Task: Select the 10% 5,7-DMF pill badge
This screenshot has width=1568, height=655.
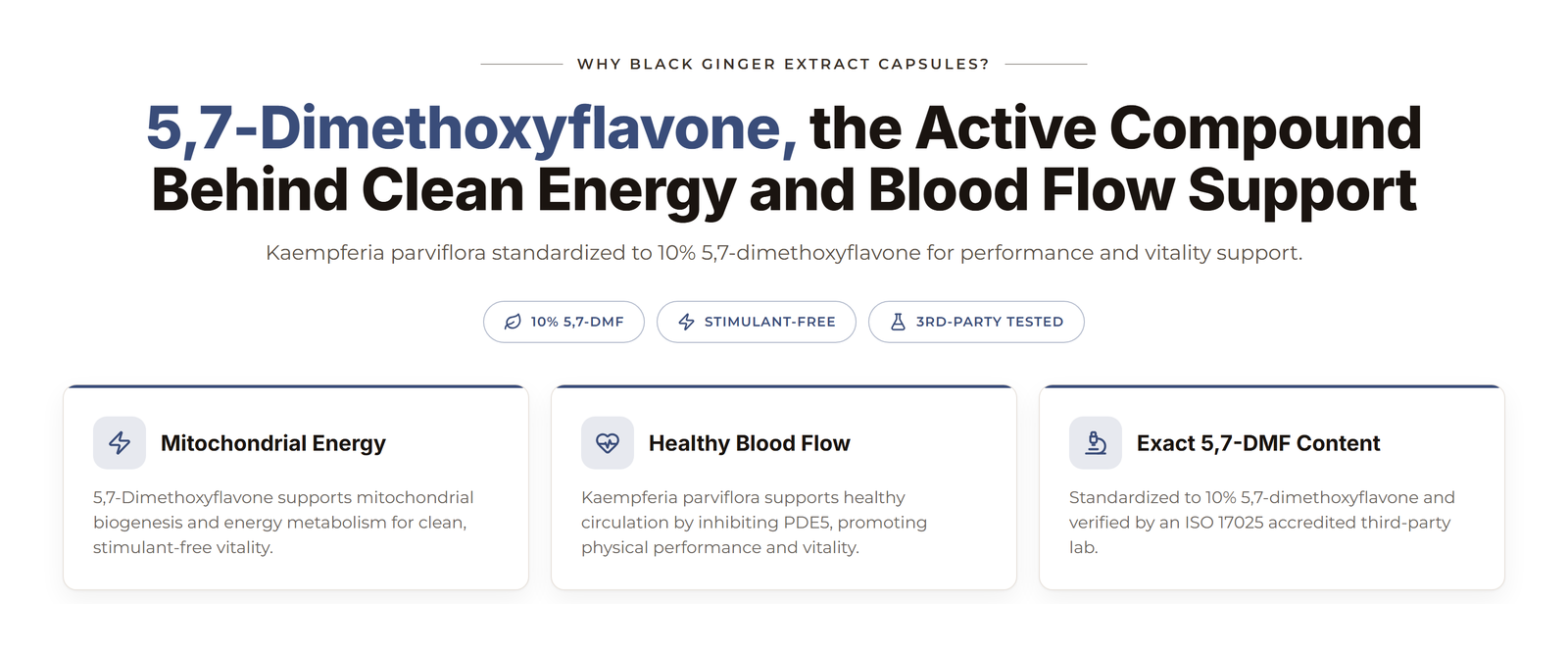Action: click(563, 322)
